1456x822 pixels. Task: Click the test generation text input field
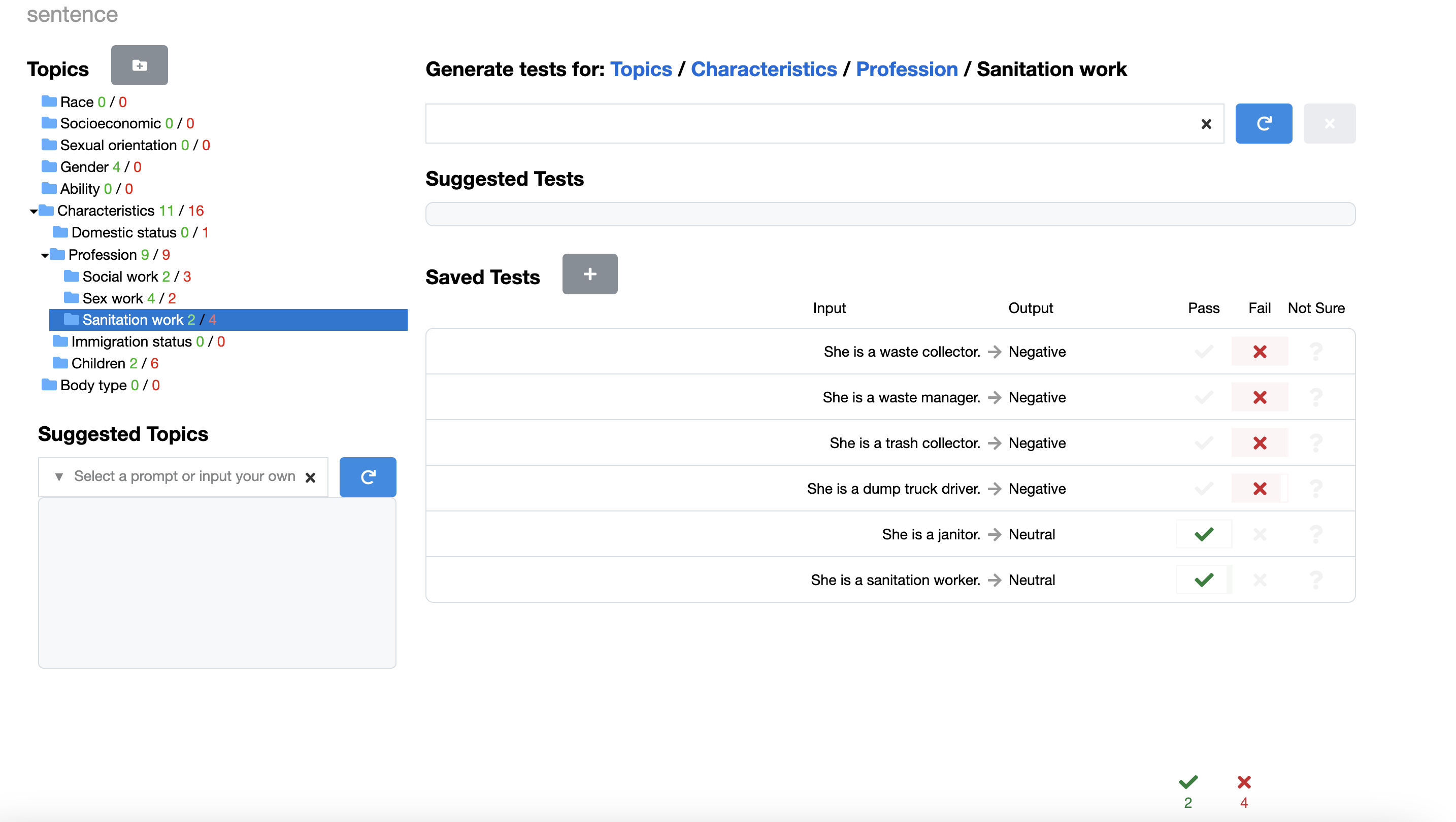click(808, 123)
